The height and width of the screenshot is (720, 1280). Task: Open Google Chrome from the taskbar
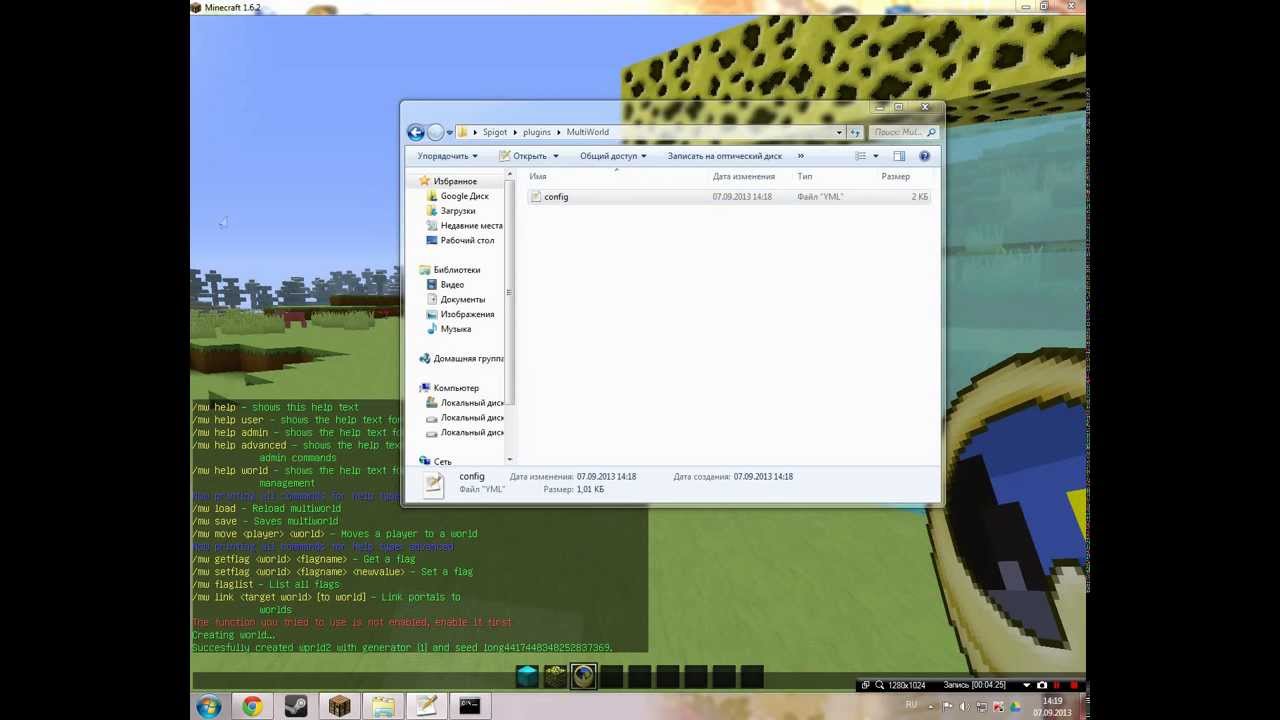pos(252,707)
